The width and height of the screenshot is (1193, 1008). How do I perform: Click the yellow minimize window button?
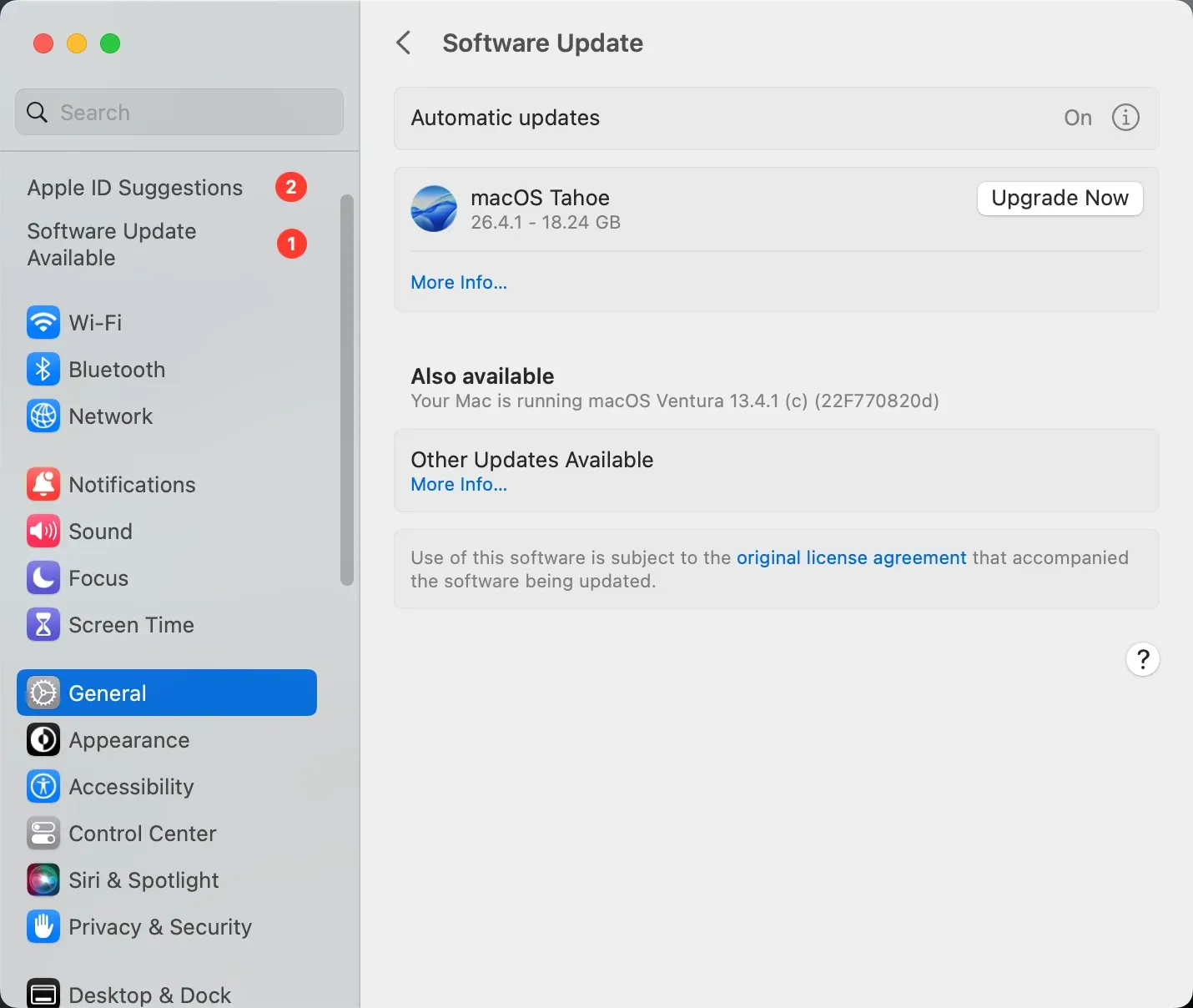coord(77,43)
